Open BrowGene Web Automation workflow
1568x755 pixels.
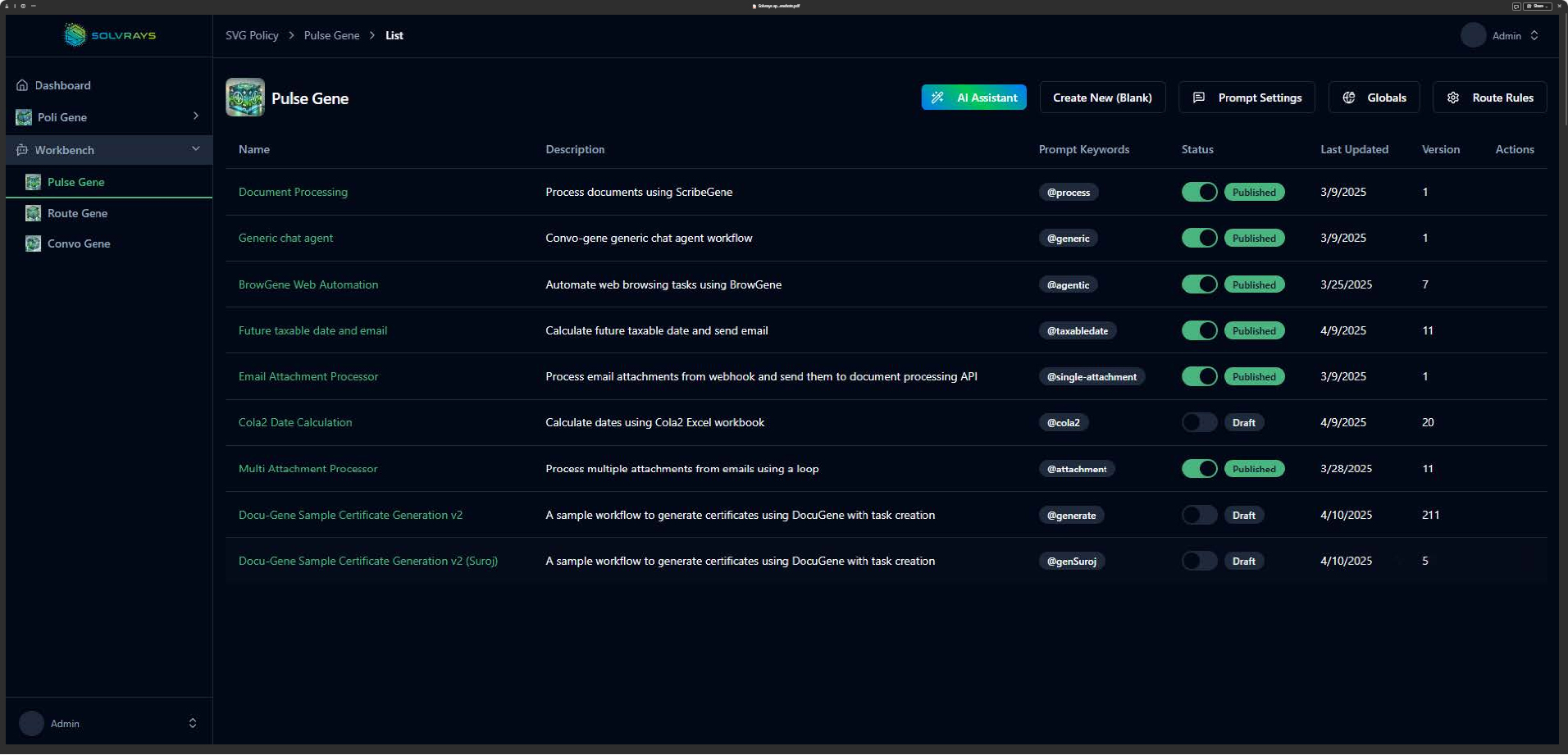coord(308,284)
